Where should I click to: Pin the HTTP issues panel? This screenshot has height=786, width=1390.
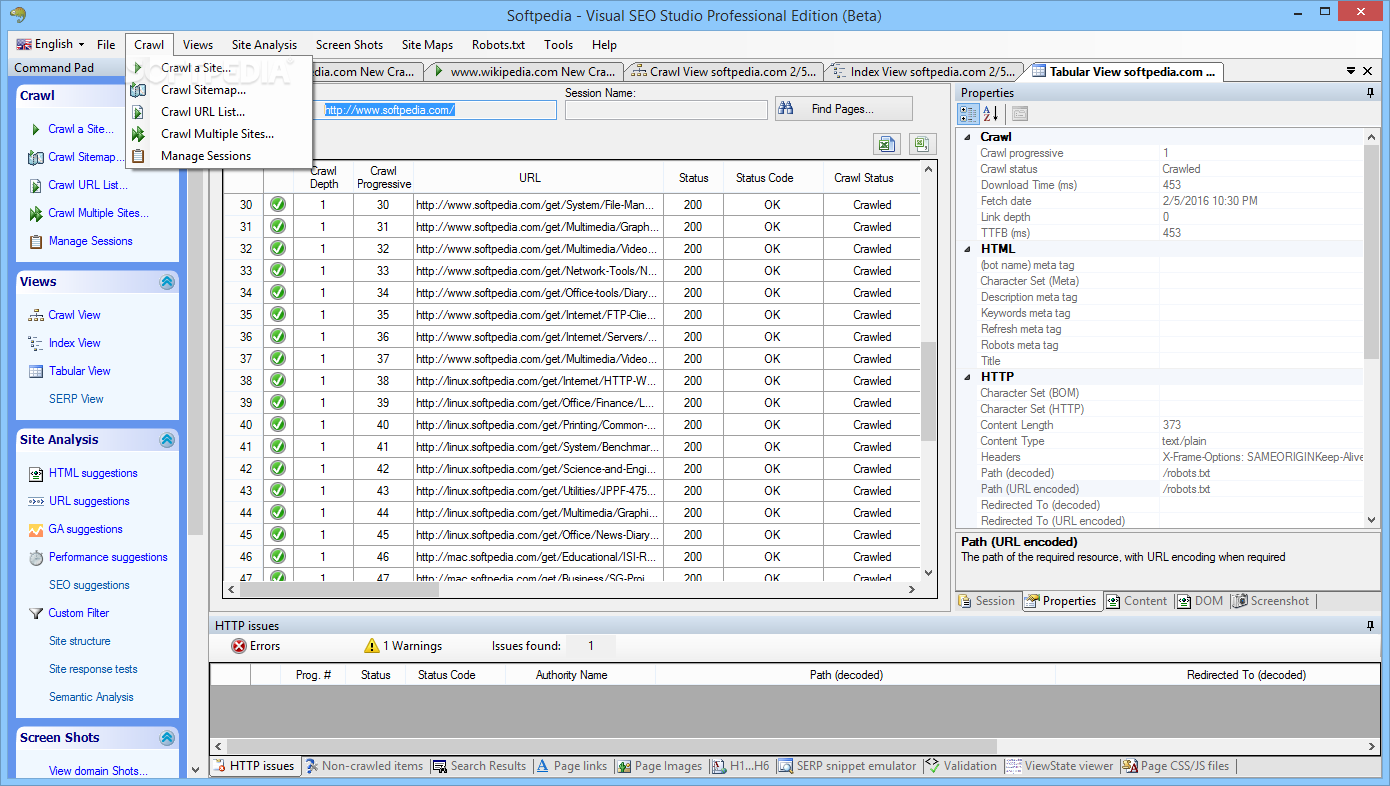(x=1370, y=626)
